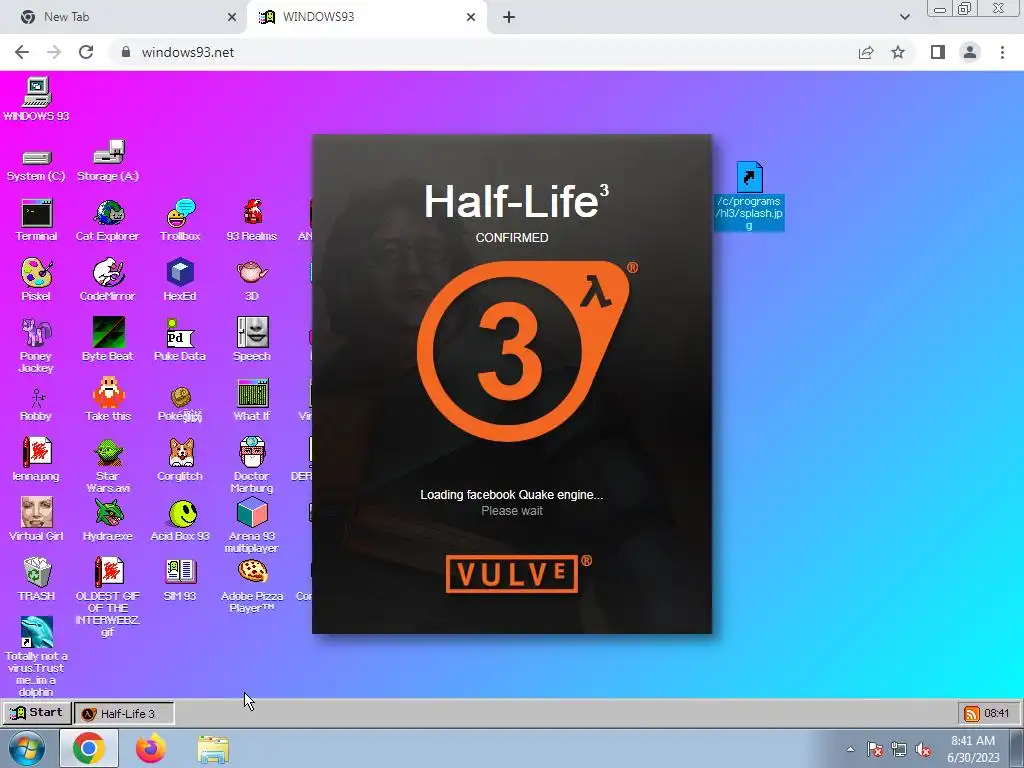Go back with the browser back arrow
The width and height of the screenshot is (1024, 768).
(x=22, y=52)
